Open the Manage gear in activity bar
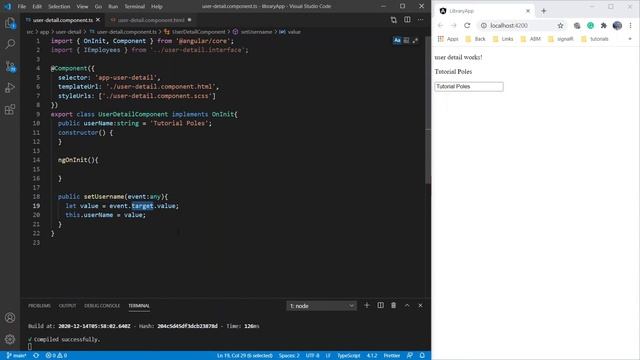This screenshot has height=360, width=640. pyautogui.click(x=10, y=339)
